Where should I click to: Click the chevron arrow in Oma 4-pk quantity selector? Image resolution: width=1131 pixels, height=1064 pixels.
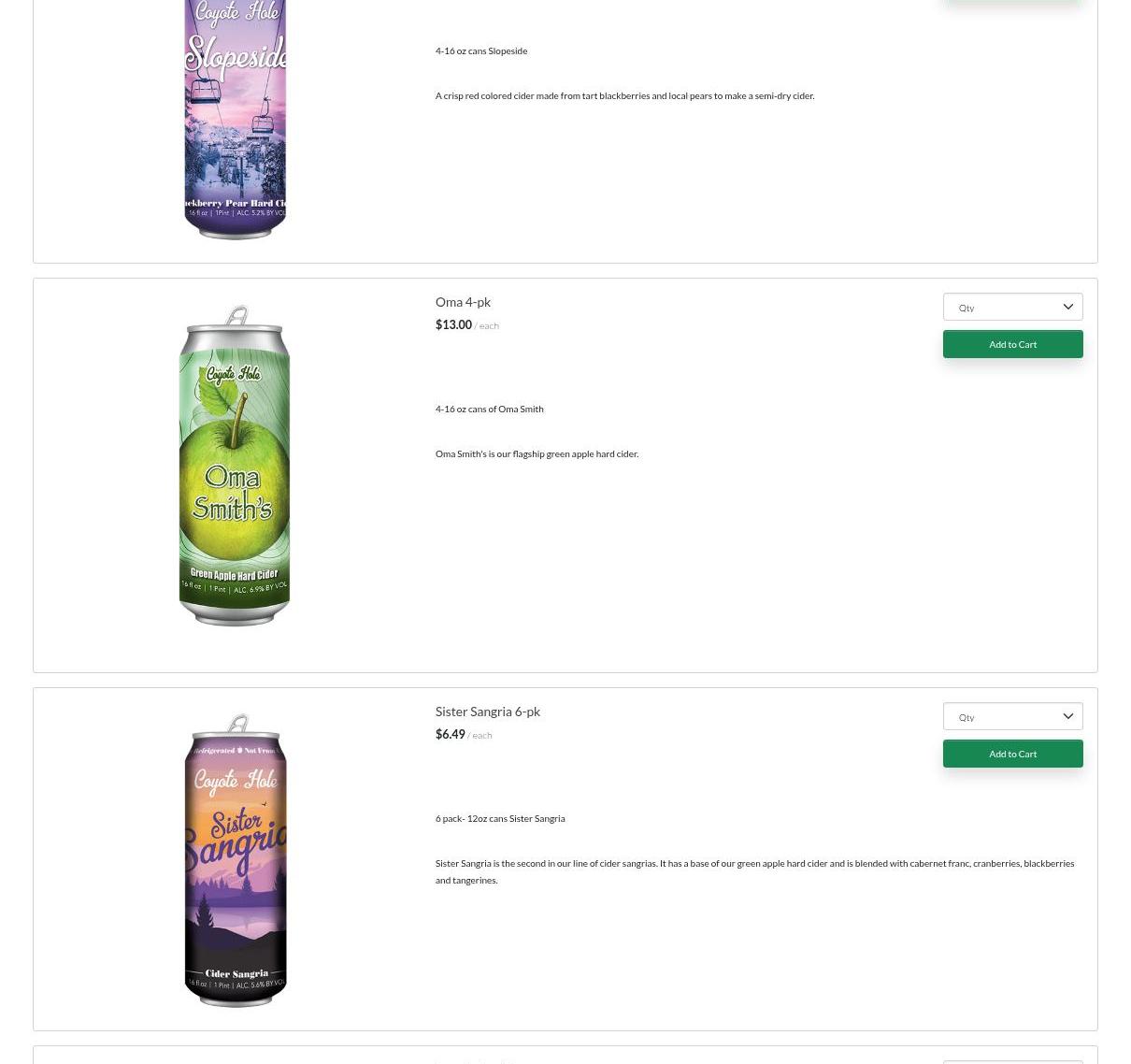point(1068,308)
